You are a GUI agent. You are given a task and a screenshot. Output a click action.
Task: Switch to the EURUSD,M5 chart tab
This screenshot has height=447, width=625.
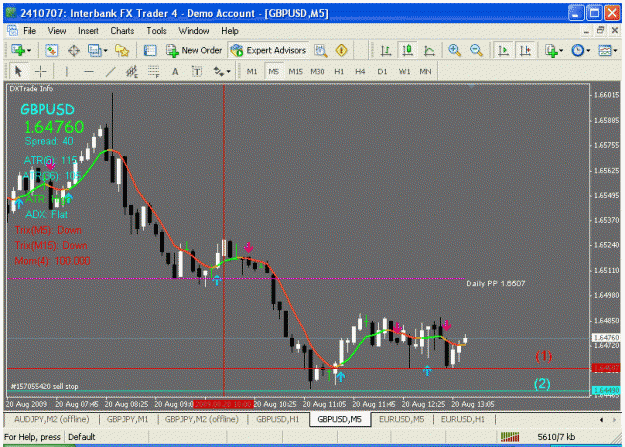[x=401, y=419]
